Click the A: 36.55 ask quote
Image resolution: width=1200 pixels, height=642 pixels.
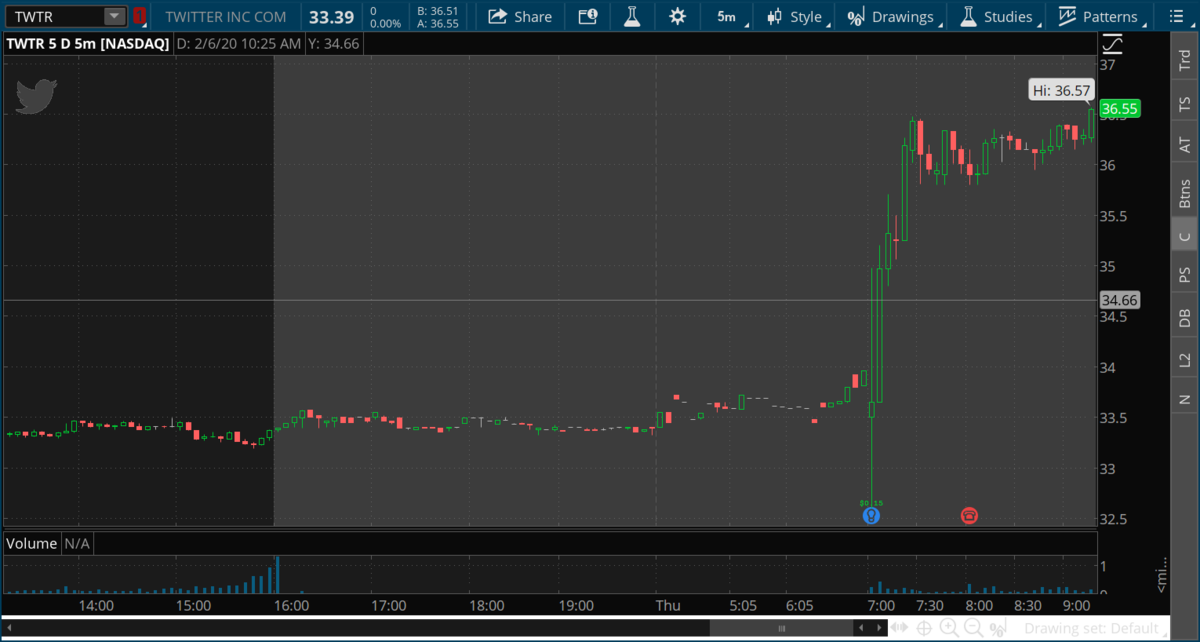[x=438, y=23]
